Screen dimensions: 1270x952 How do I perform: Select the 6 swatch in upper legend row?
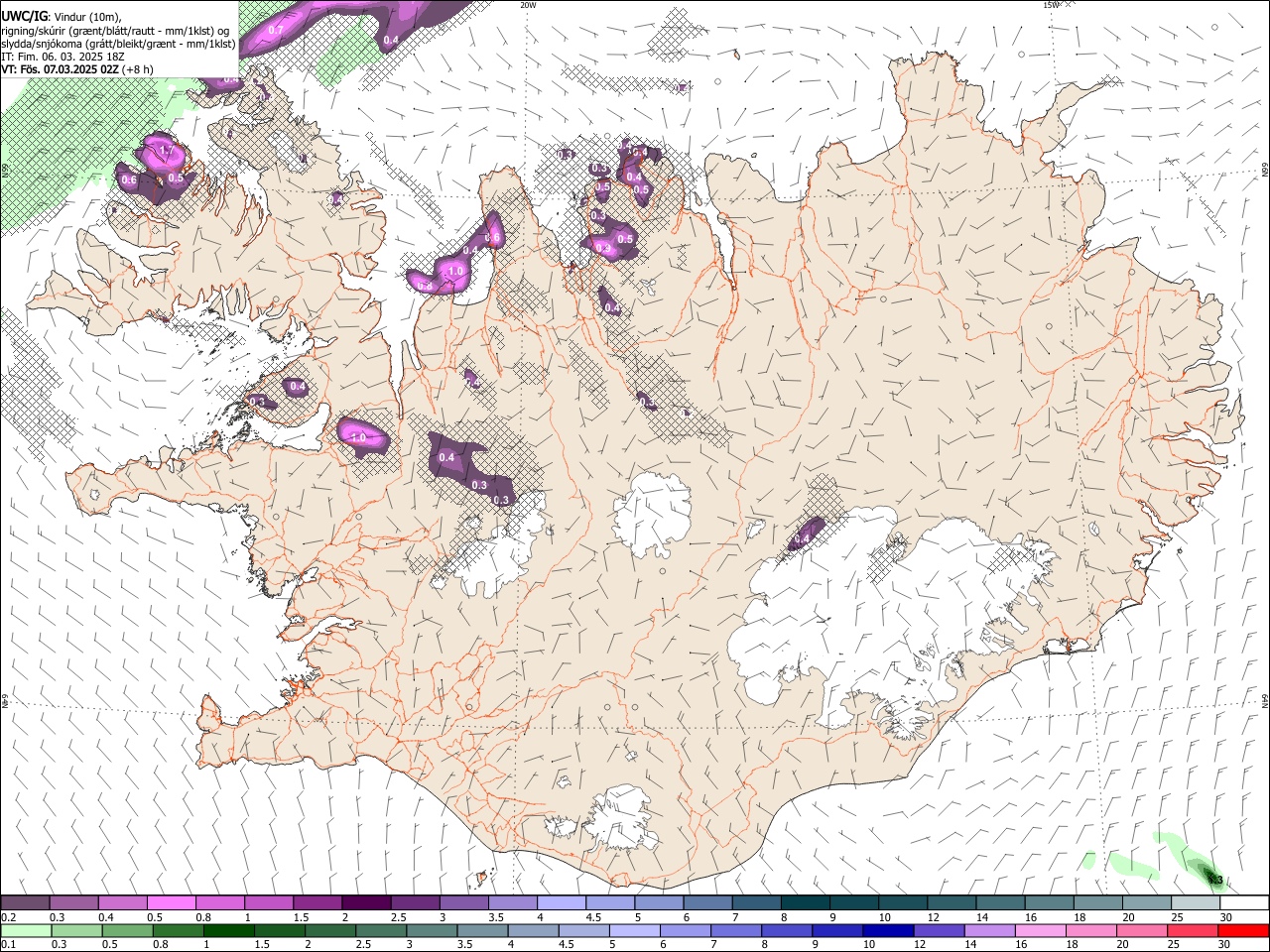[707, 903]
